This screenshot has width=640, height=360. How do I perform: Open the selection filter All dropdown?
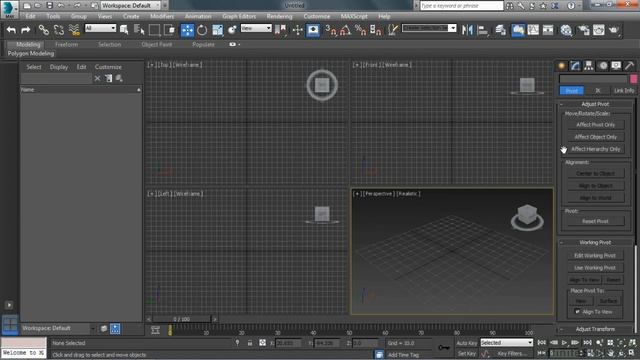coord(100,28)
